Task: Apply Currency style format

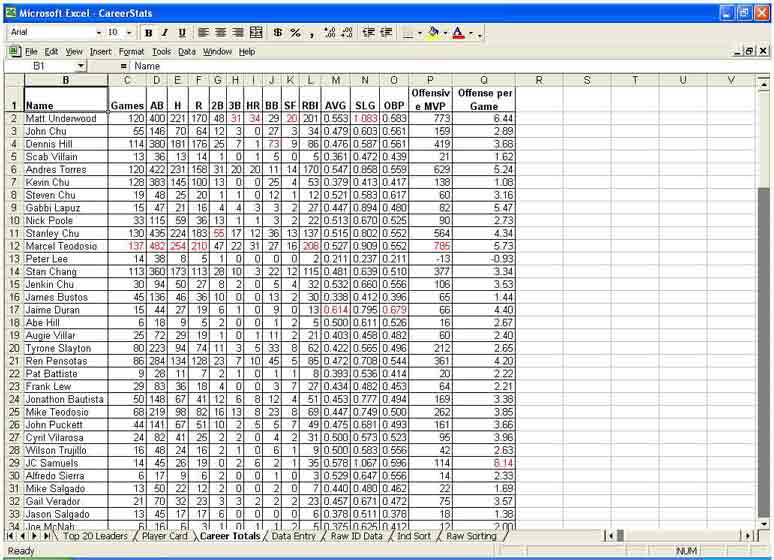Action: click(278, 33)
